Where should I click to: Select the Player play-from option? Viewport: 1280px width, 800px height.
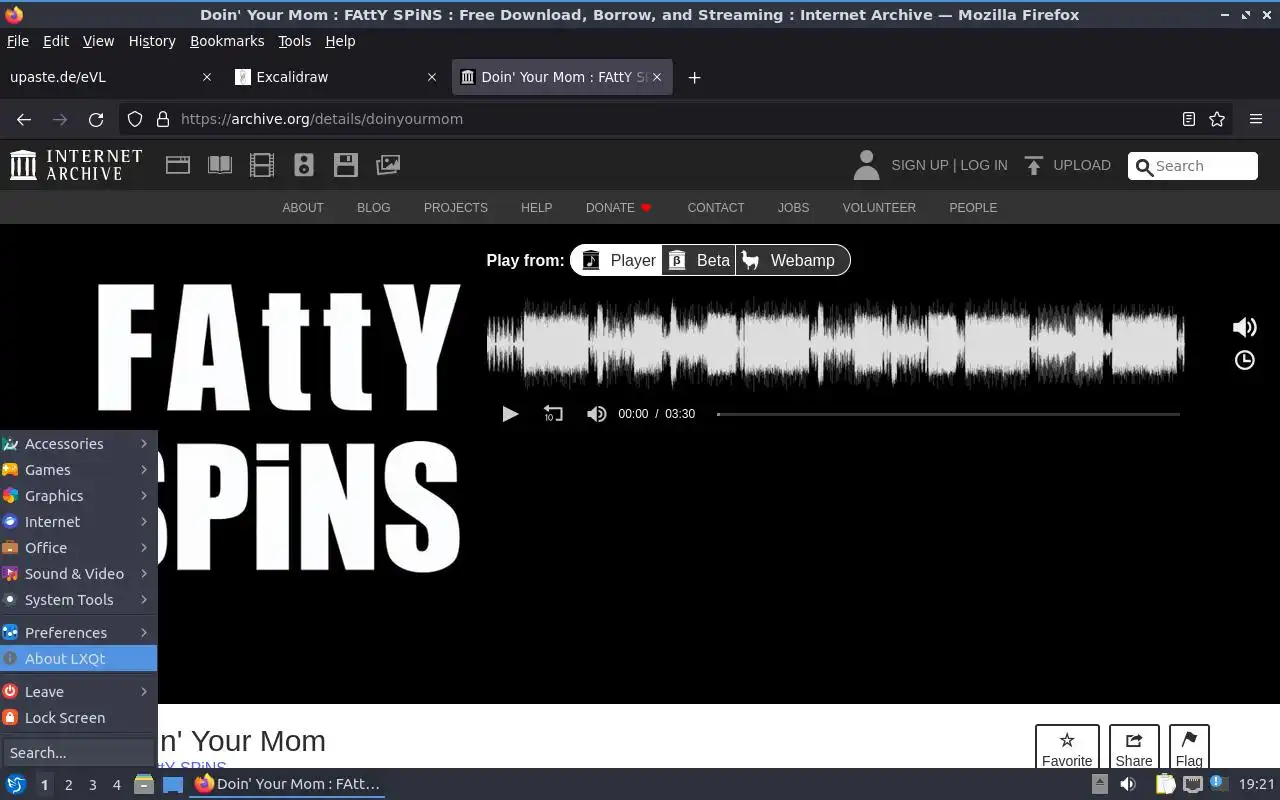[x=618, y=260]
